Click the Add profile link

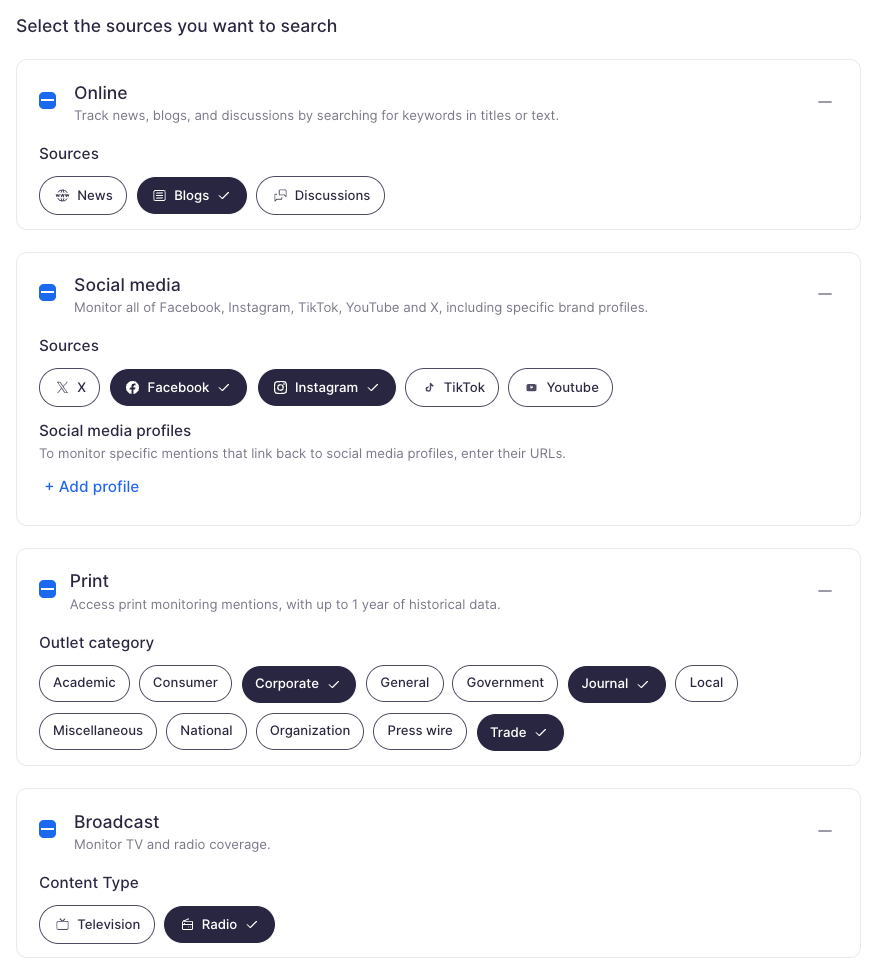[x=92, y=487]
